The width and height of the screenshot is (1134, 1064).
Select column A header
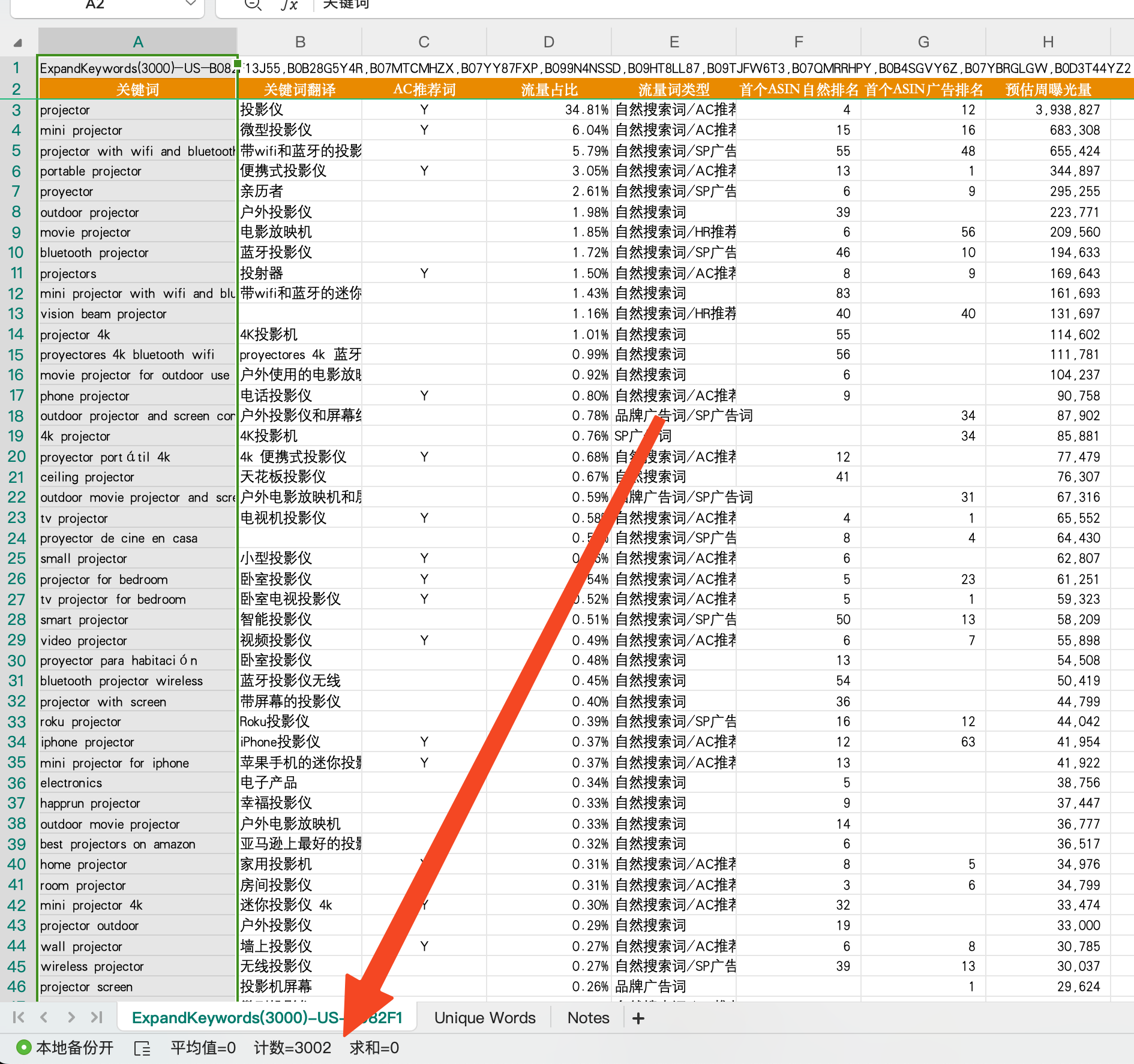click(x=138, y=42)
